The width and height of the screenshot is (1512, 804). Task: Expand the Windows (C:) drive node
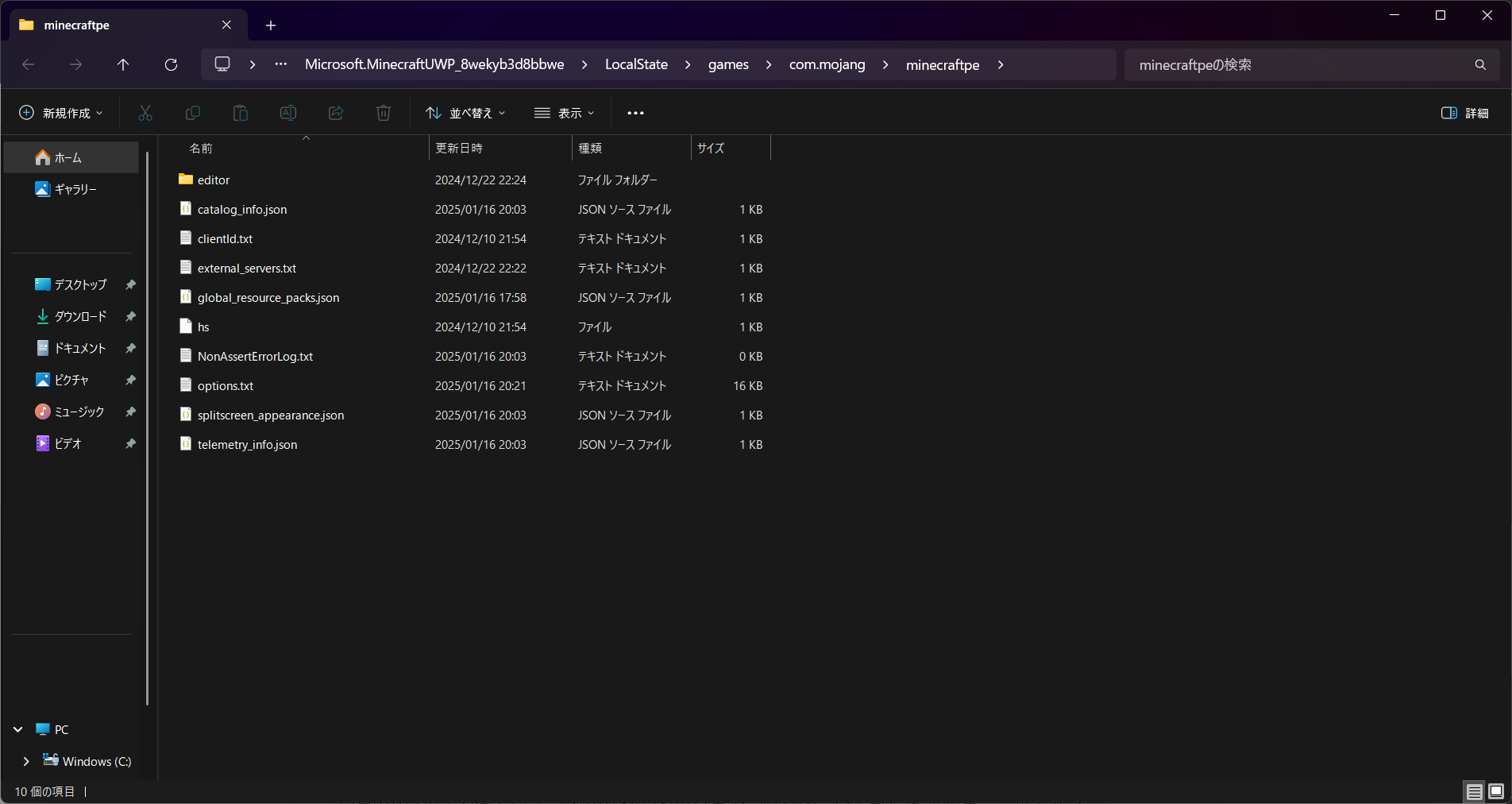pyautogui.click(x=26, y=761)
